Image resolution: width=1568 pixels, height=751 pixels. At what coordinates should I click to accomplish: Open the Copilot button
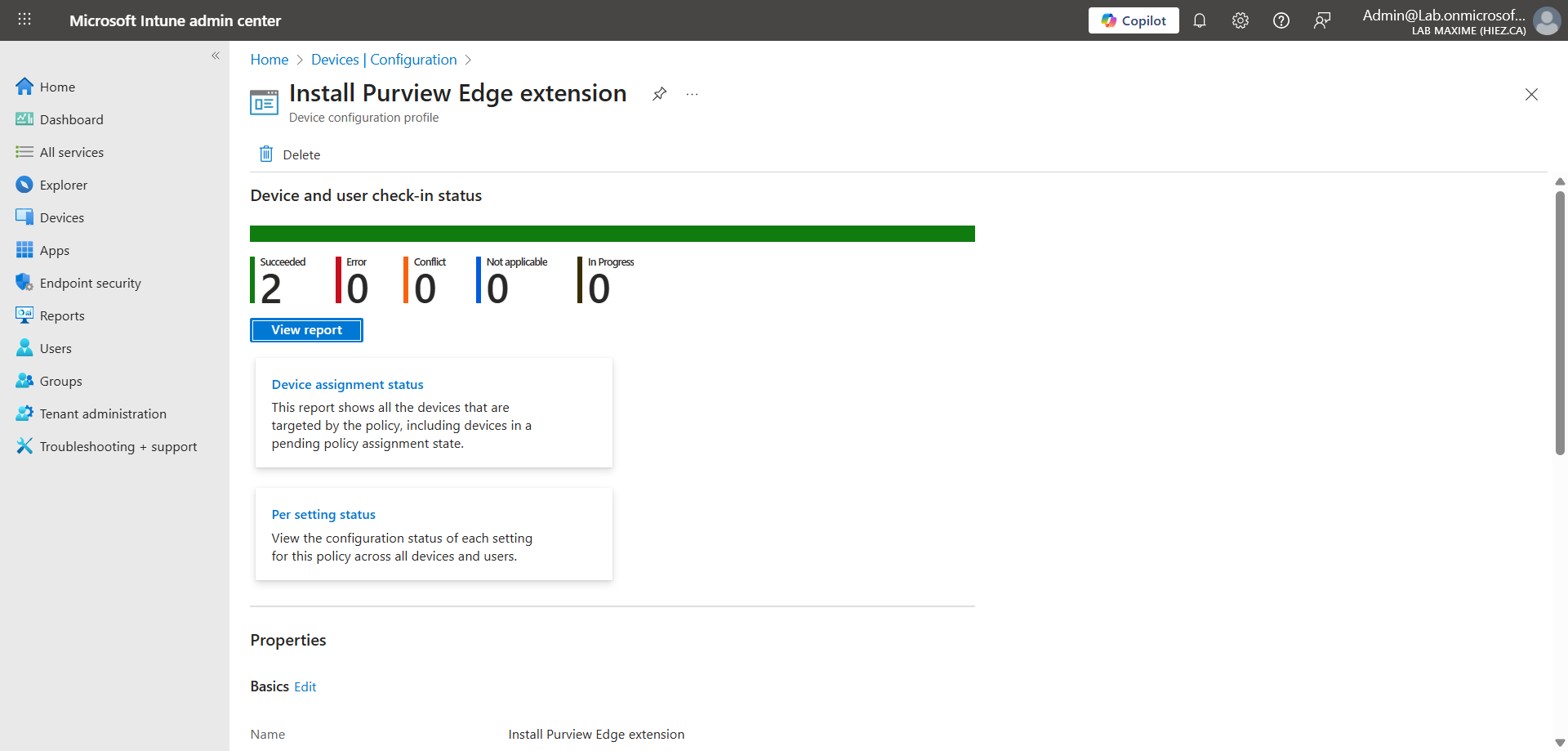pos(1133,20)
